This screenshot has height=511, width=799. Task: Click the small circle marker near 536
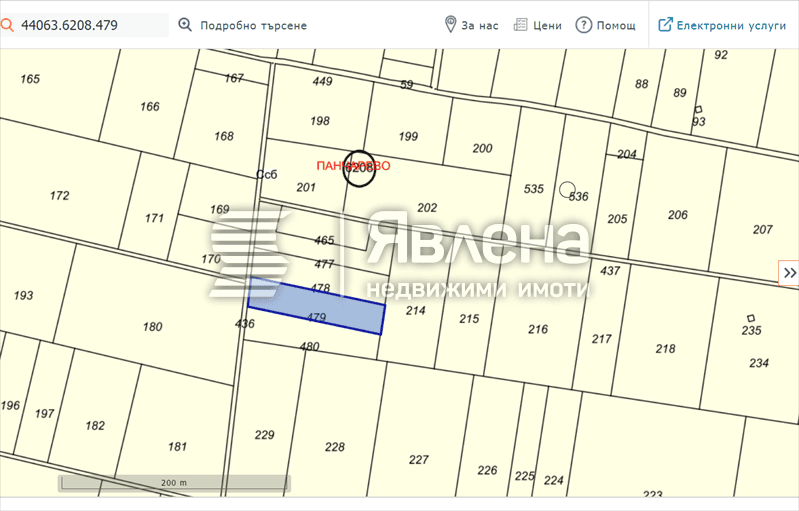tap(567, 190)
